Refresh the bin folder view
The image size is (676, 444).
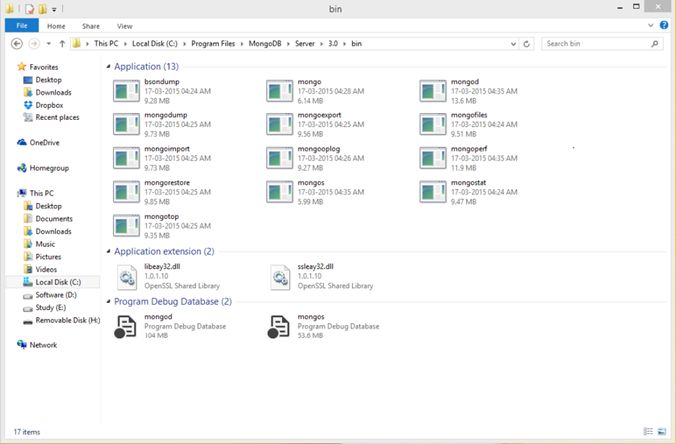point(526,44)
